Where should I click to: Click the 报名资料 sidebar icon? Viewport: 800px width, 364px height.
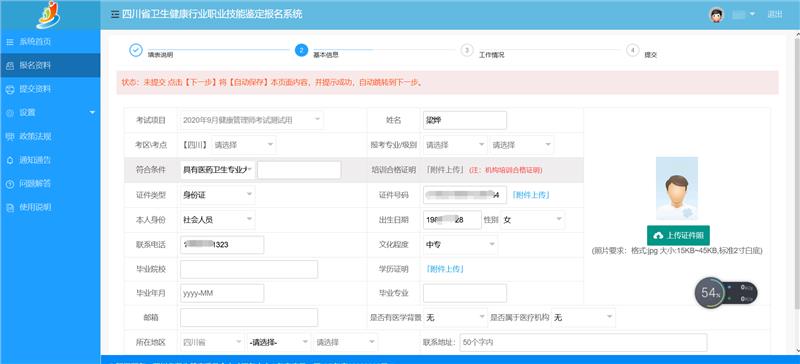click(10, 65)
